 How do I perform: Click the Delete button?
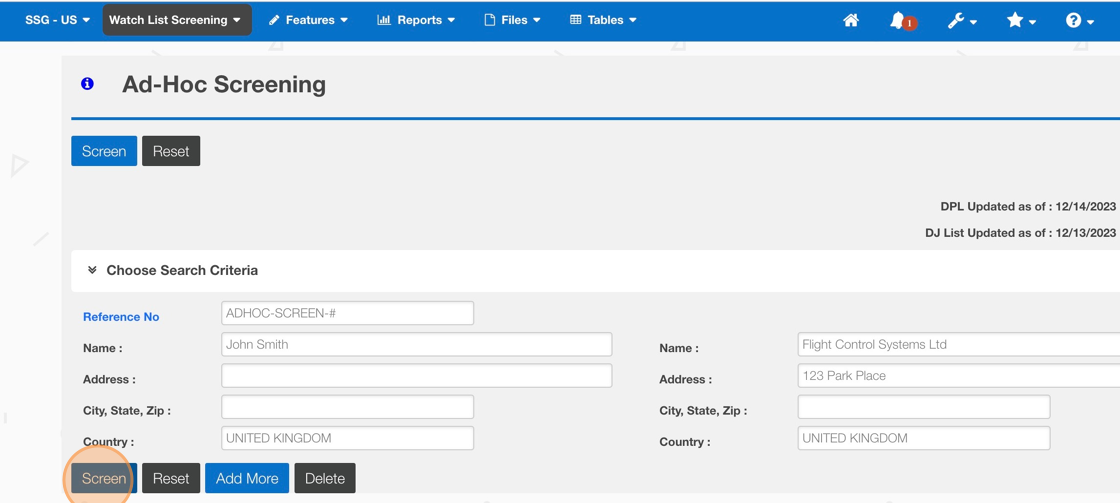325,478
